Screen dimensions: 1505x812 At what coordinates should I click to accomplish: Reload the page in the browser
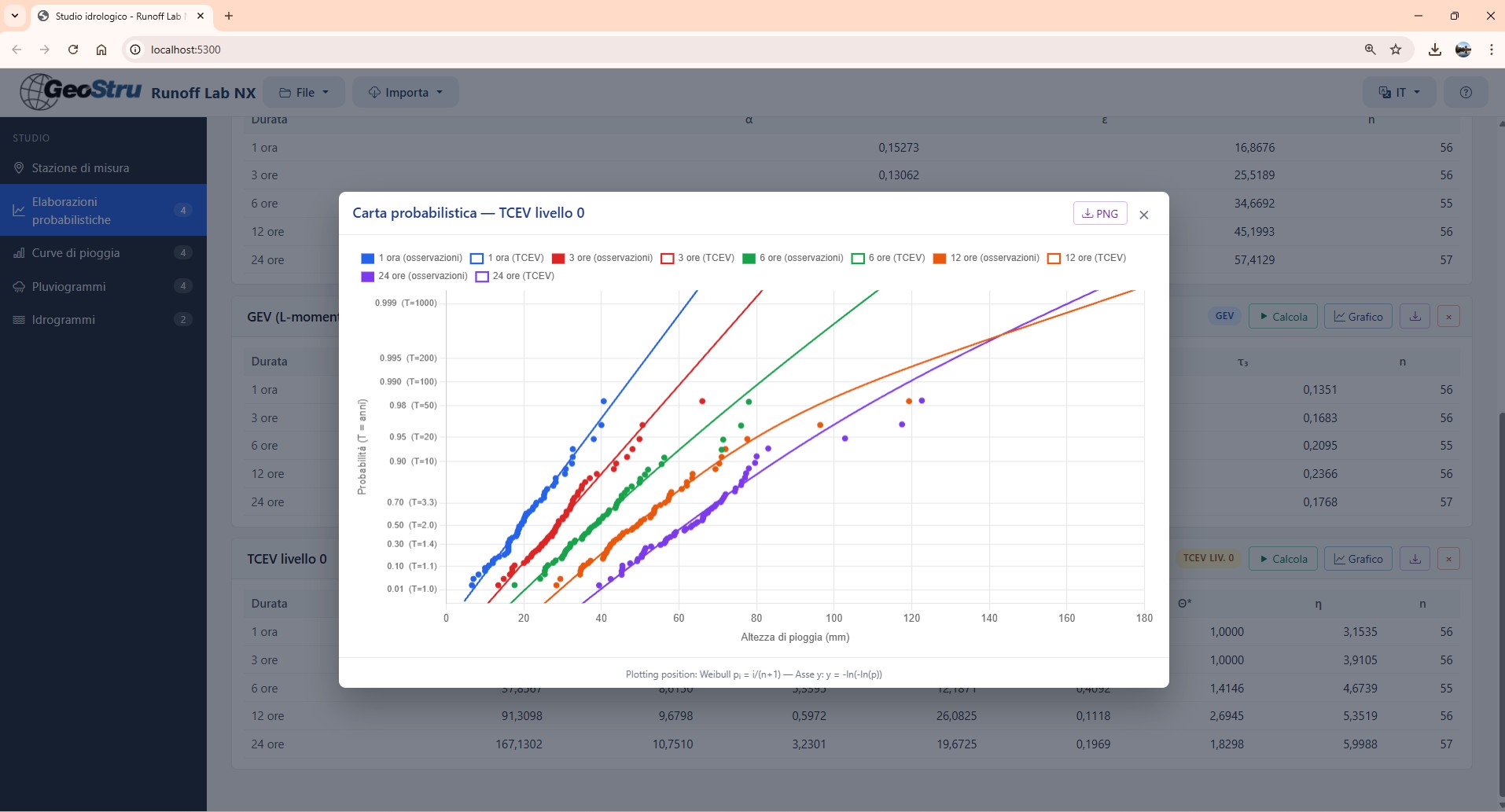(73, 50)
